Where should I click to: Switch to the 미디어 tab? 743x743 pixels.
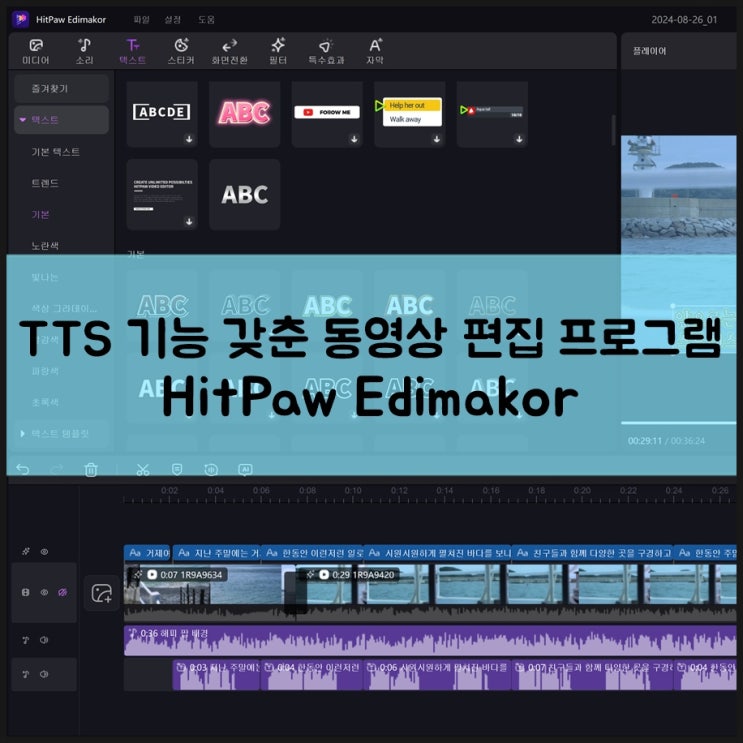tap(36, 52)
